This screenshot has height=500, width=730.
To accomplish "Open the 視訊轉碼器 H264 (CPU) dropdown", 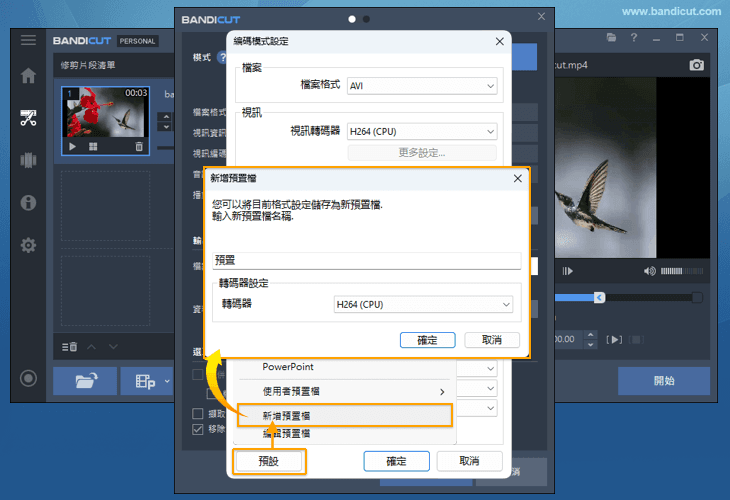I will point(422,131).
